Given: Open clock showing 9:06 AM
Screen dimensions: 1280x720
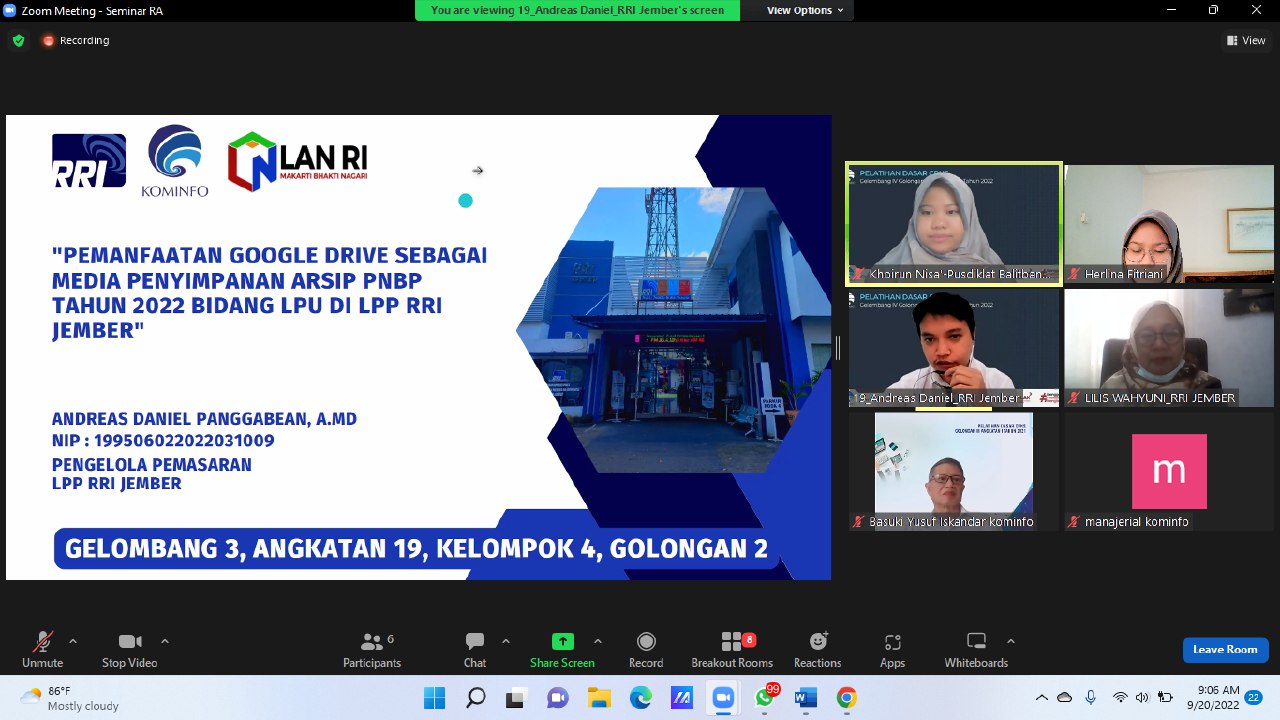Looking at the screenshot, I should click(1213, 698).
